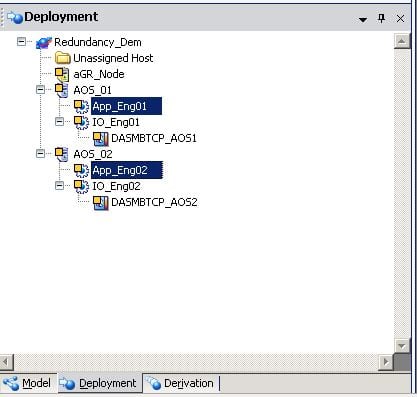Collapse the IO_Eng02 engine node
The height and width of the screenshot is (397, 417).
point(59,186)
